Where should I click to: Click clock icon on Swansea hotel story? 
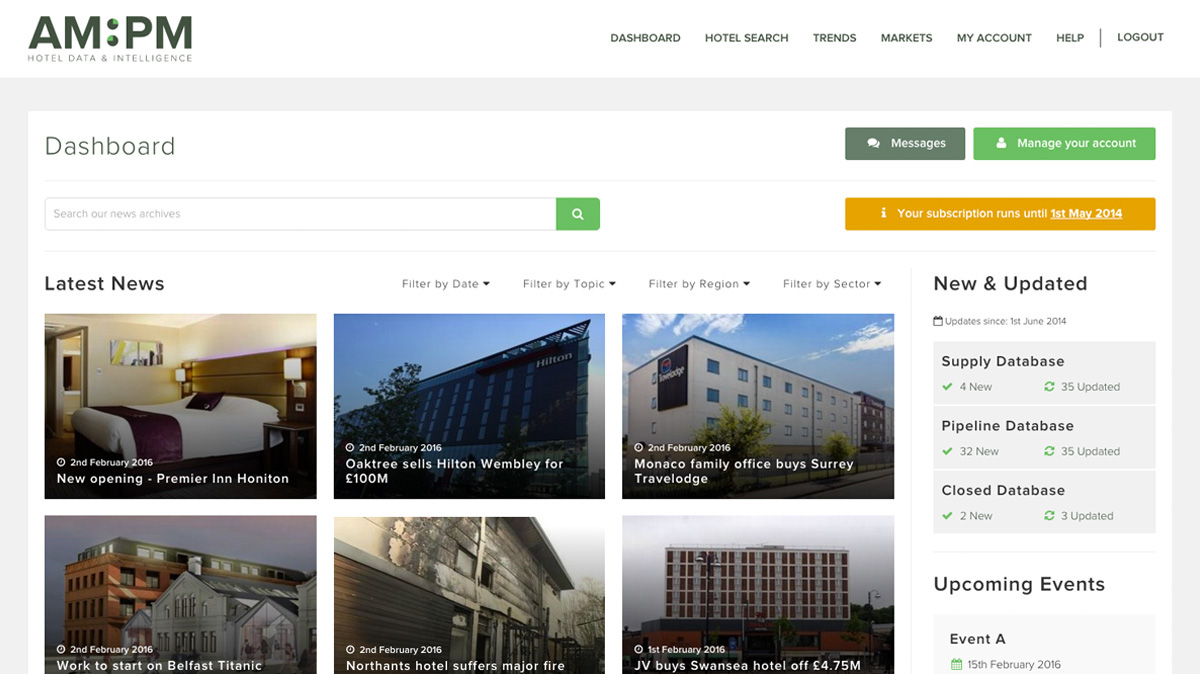coord(639,650)
